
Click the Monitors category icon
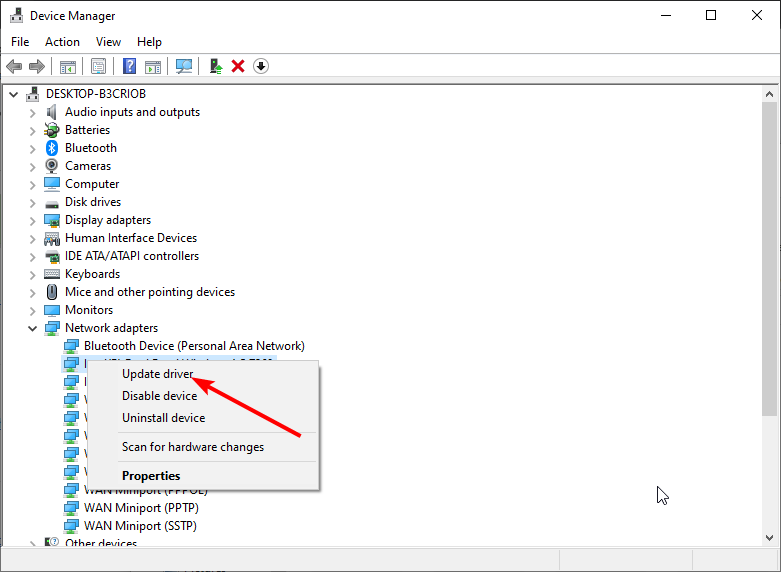[x=52, y=310]
